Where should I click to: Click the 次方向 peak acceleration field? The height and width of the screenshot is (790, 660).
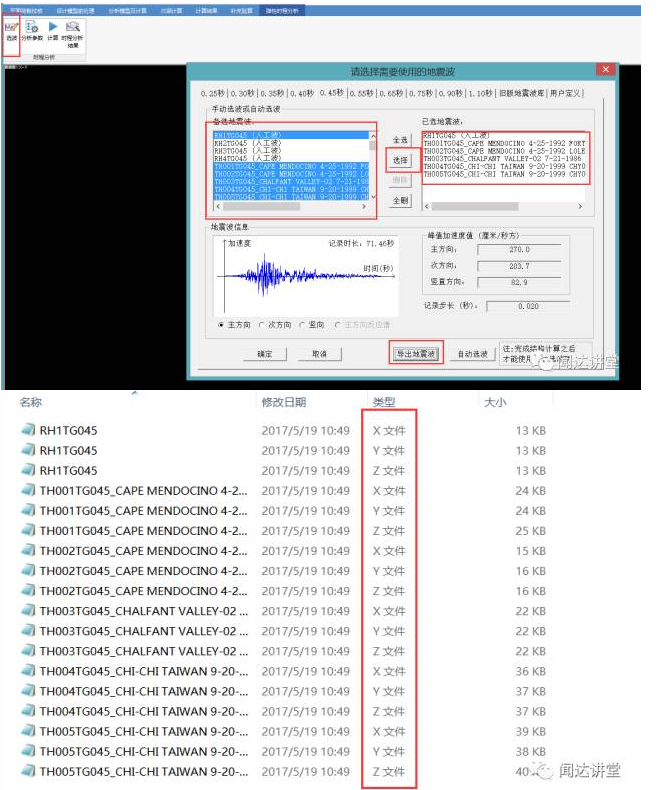(519, 266)
